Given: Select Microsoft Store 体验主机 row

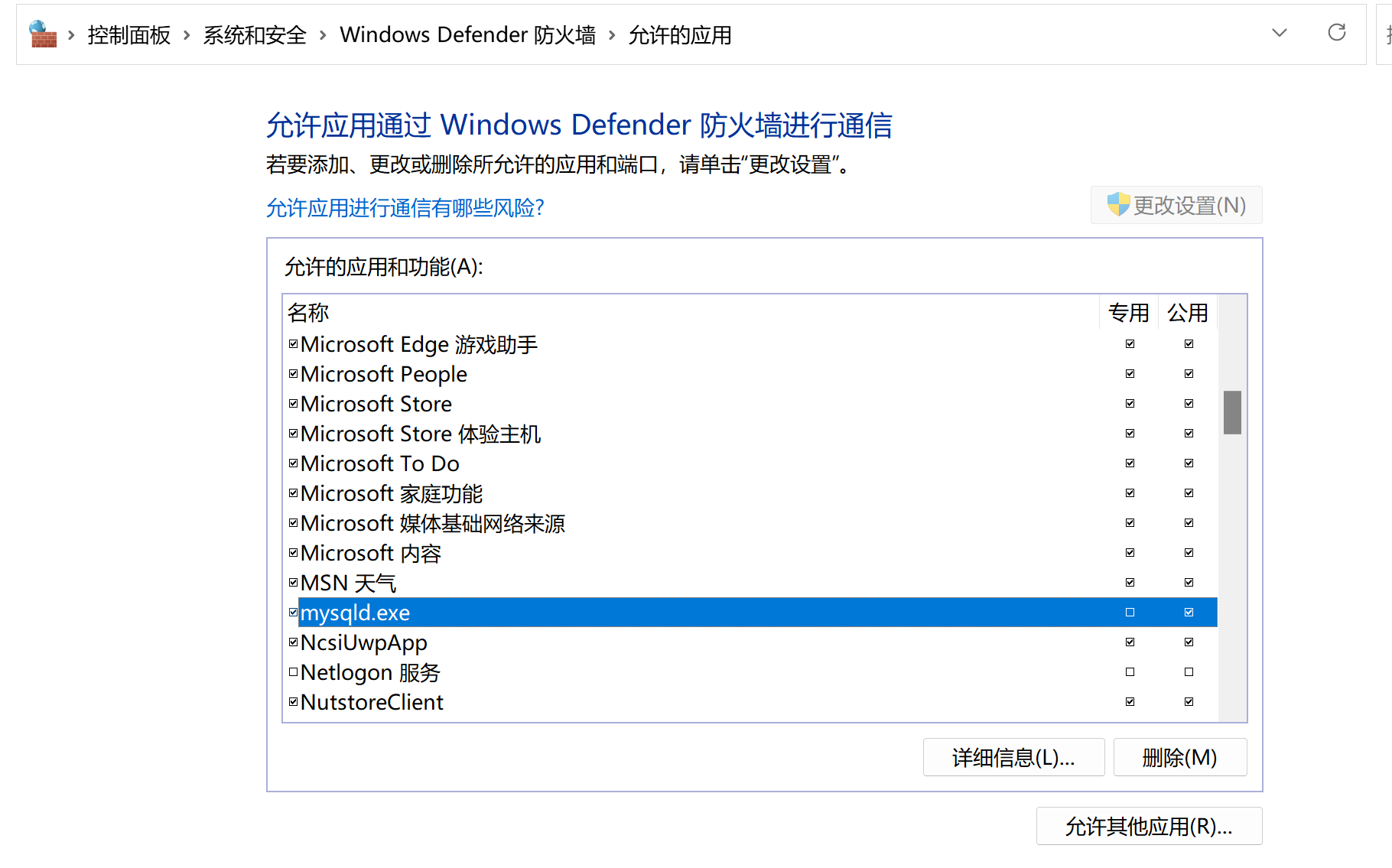Looking at the screenshot, I should tap(750, 434).
